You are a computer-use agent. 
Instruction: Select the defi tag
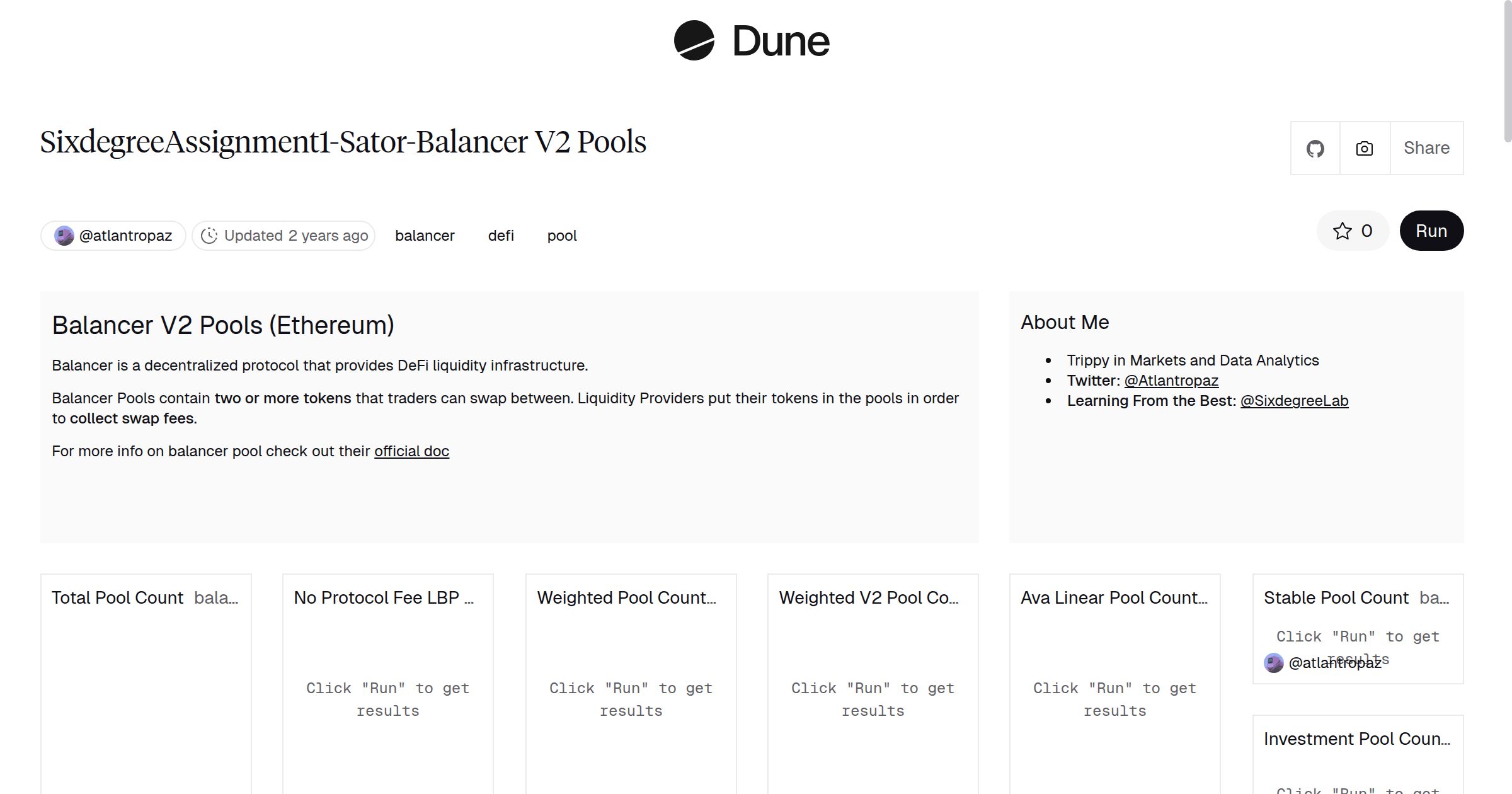(x=501, y=236)
